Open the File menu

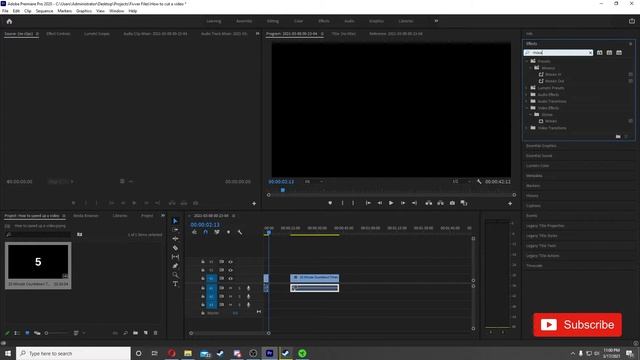pos(5,11)
